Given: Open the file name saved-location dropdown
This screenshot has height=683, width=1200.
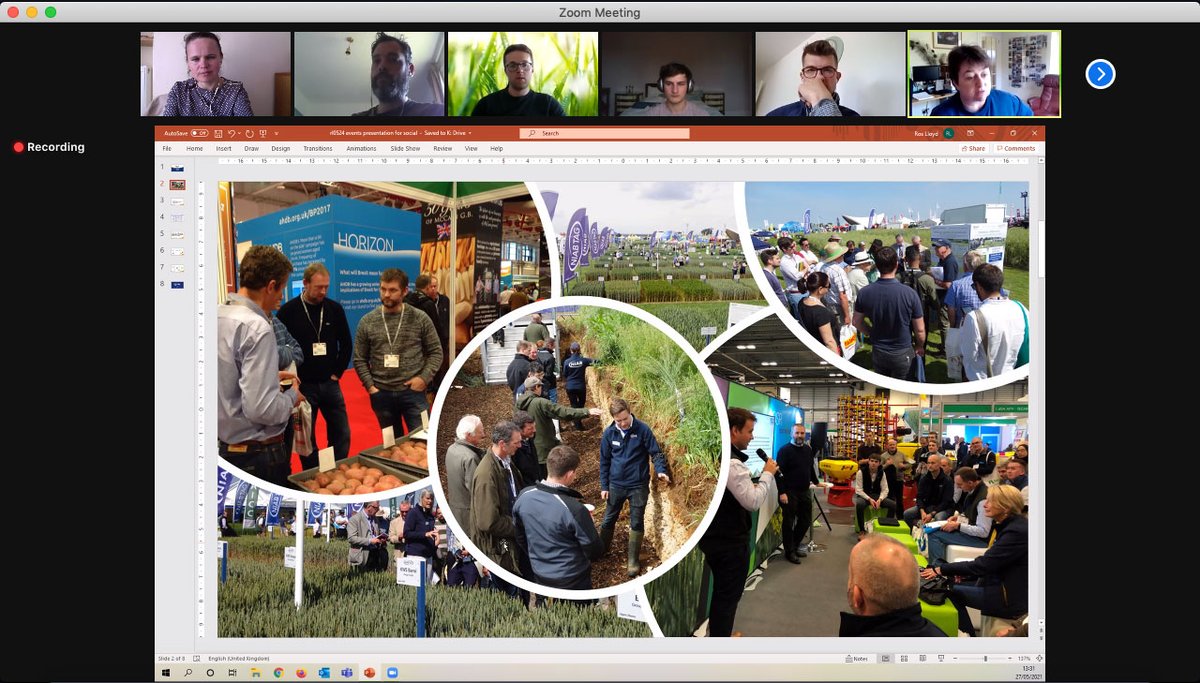Looking at the screenshot, I should (470, 133).
